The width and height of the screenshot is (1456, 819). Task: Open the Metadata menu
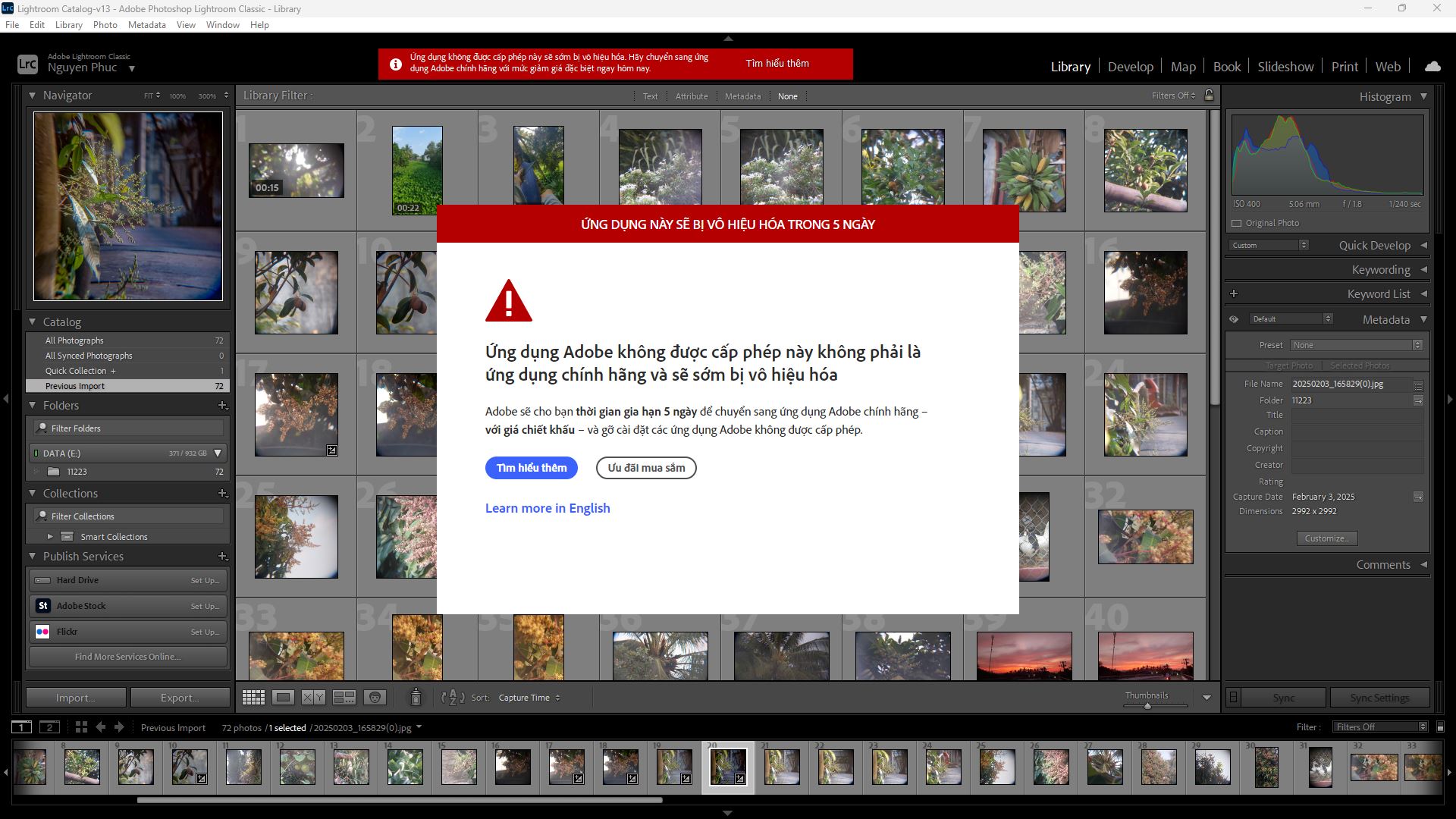click(x=147, y=25)
